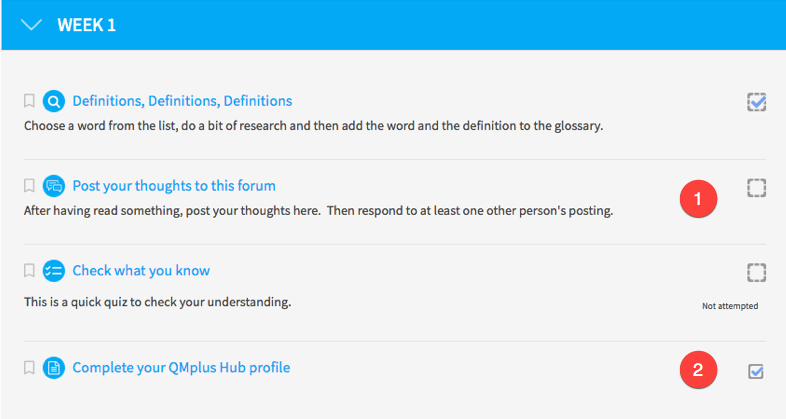Screen dimensions: 786x419
Task: Click the red number 2 marker
Action: 698,370
